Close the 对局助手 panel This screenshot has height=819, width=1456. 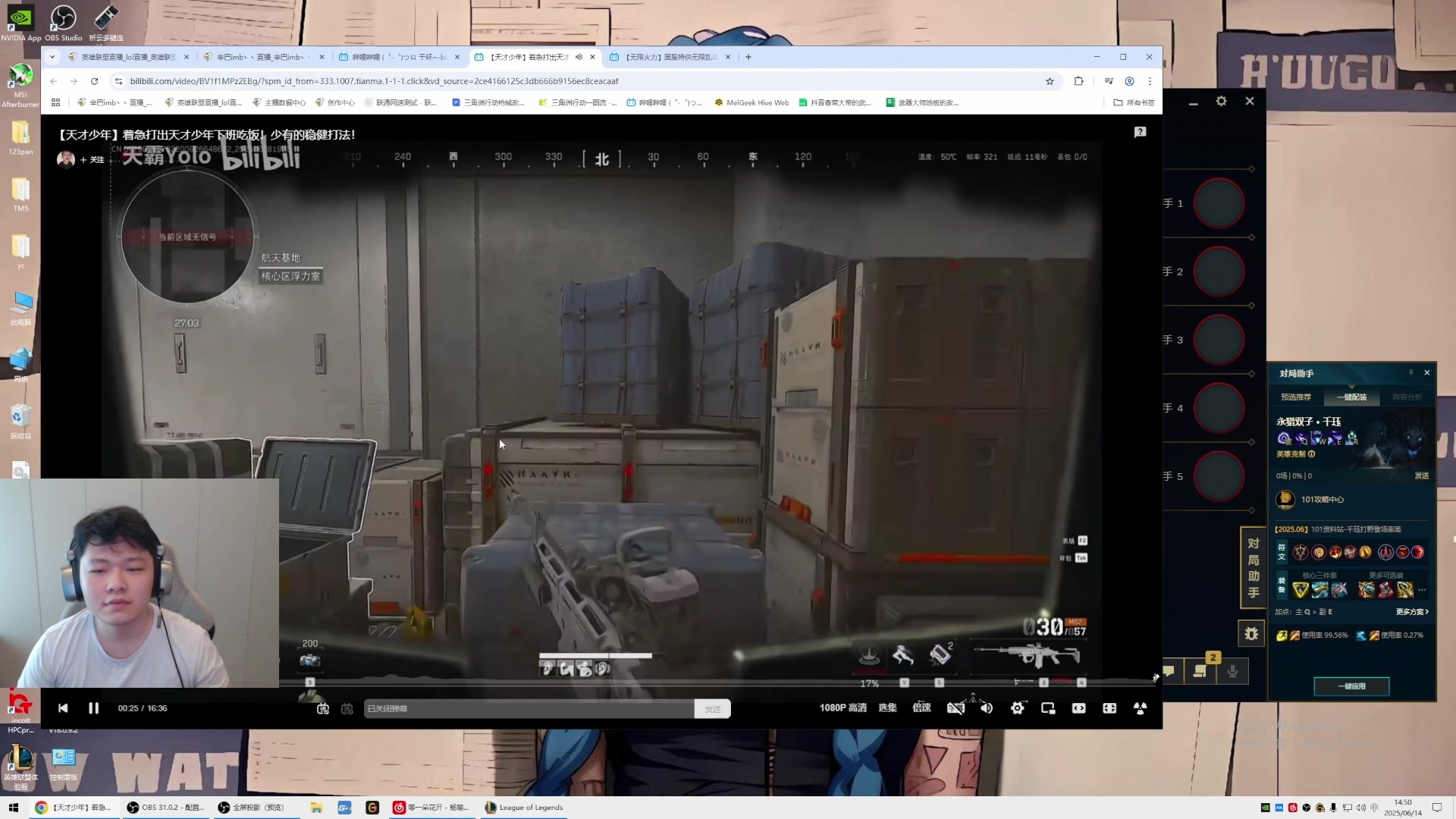[1427, 372]
